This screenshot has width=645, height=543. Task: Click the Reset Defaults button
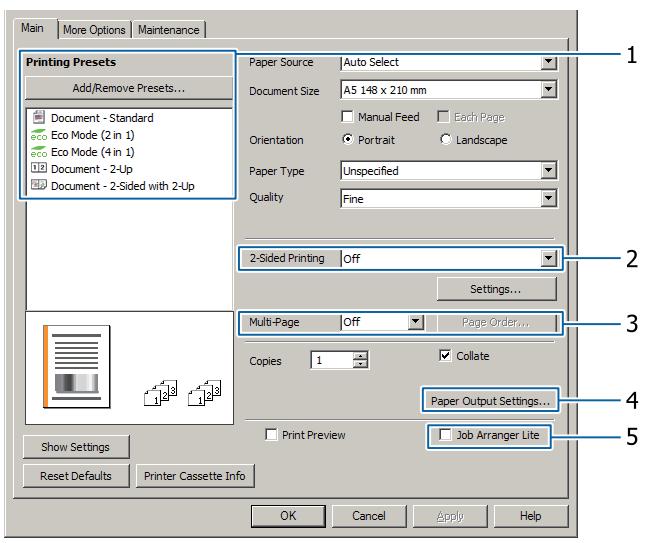pos(76,476)
